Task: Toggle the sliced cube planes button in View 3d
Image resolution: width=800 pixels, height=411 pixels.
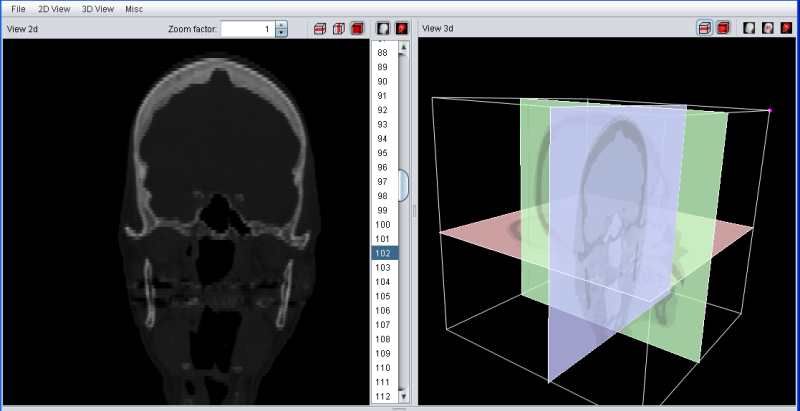Action: point(704,28)
